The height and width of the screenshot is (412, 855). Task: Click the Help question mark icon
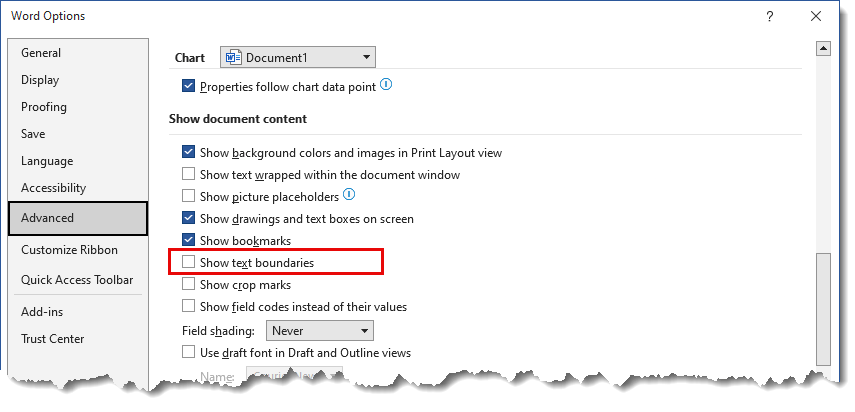coord(769,16)
